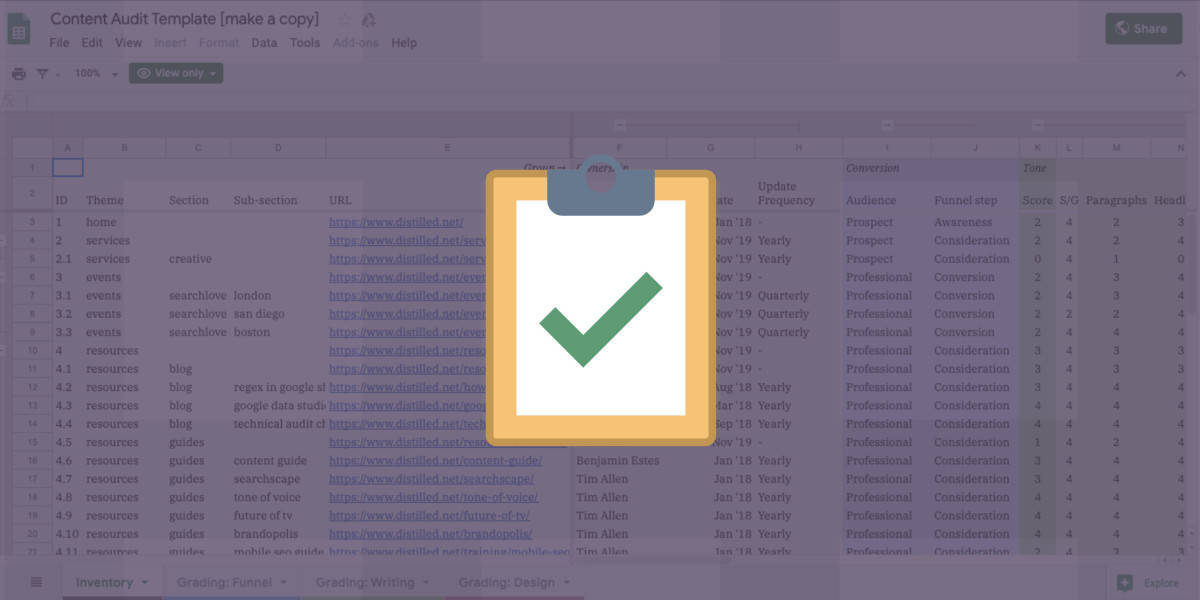Open the All Sheets list icon
1200x600 pixels.
(x=36, y=582)
